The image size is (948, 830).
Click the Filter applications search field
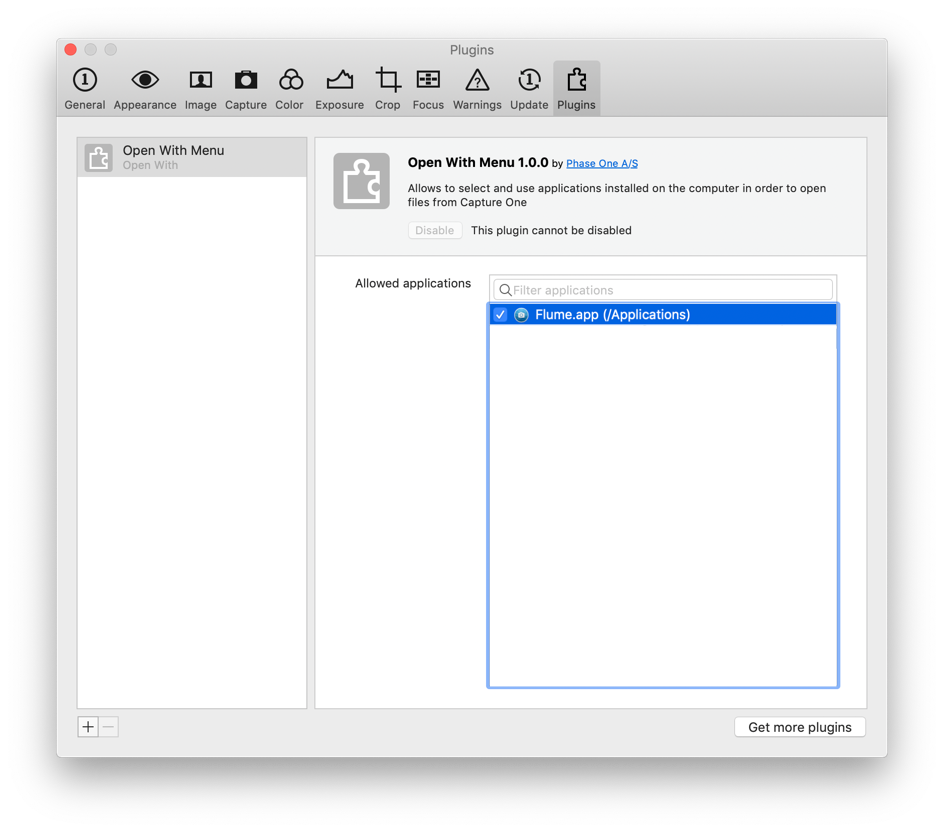pyautogui.click(x=663, y=290)
